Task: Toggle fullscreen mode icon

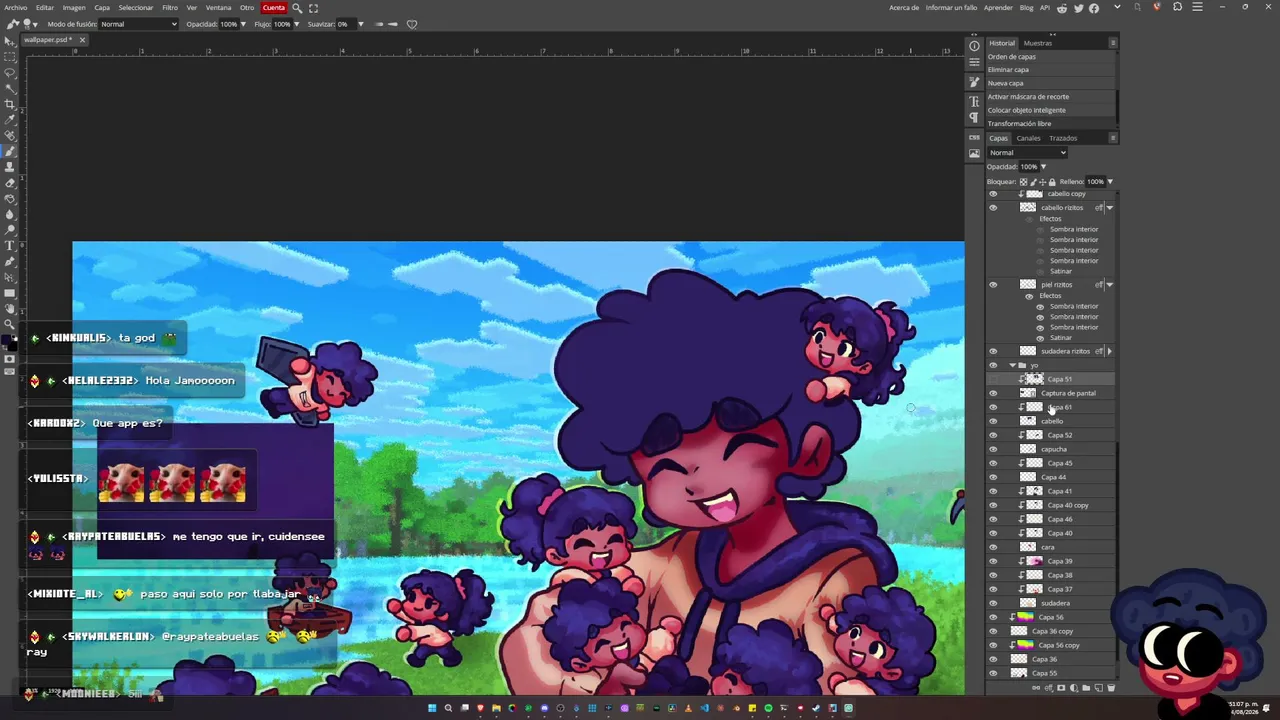Action: 313,8
